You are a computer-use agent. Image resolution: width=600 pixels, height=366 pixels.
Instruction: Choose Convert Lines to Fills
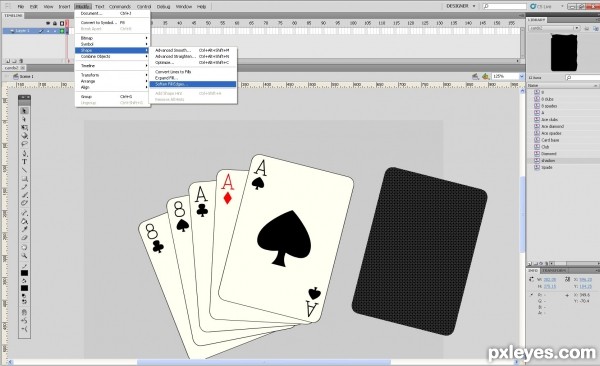click(193, 72)
